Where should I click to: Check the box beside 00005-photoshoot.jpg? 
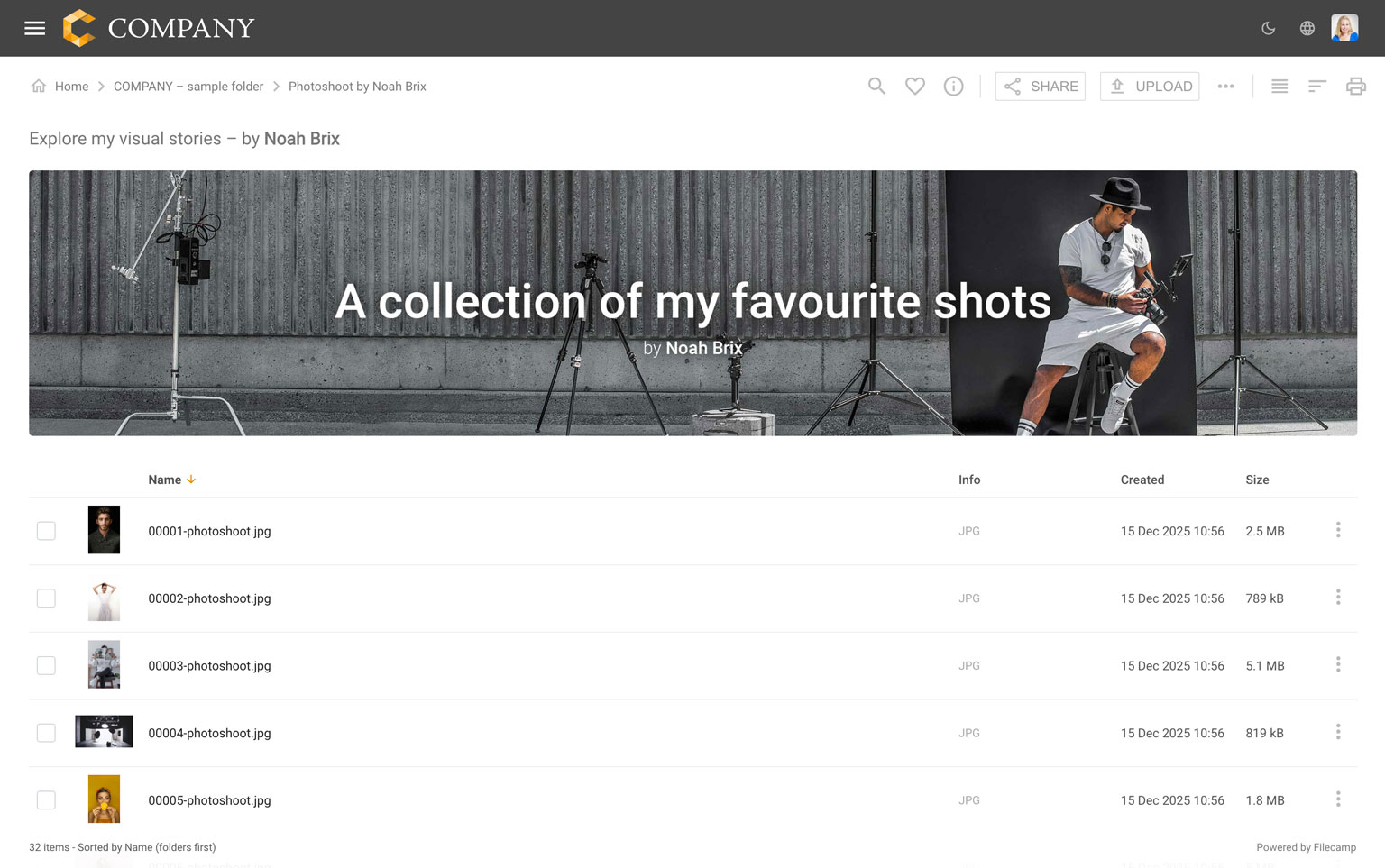coord(46,800)
